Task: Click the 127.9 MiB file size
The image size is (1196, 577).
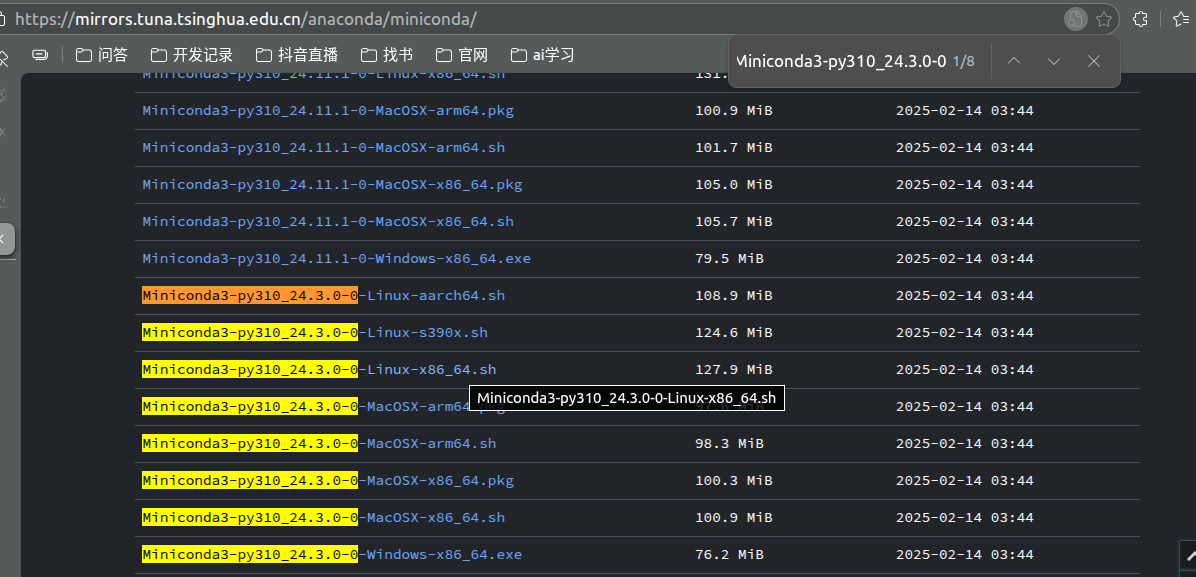Action: (734, 369)
